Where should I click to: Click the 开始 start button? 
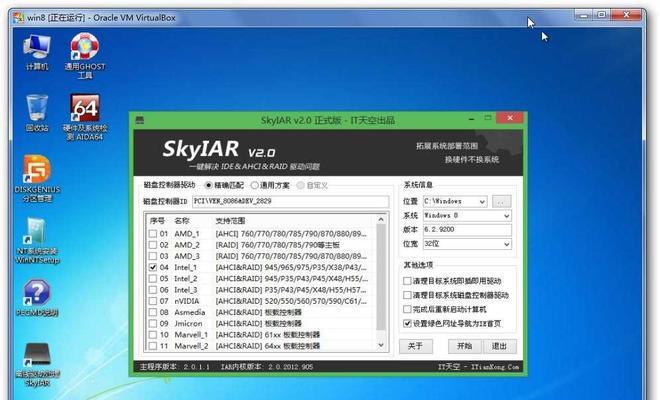click(x=465, y=346)
